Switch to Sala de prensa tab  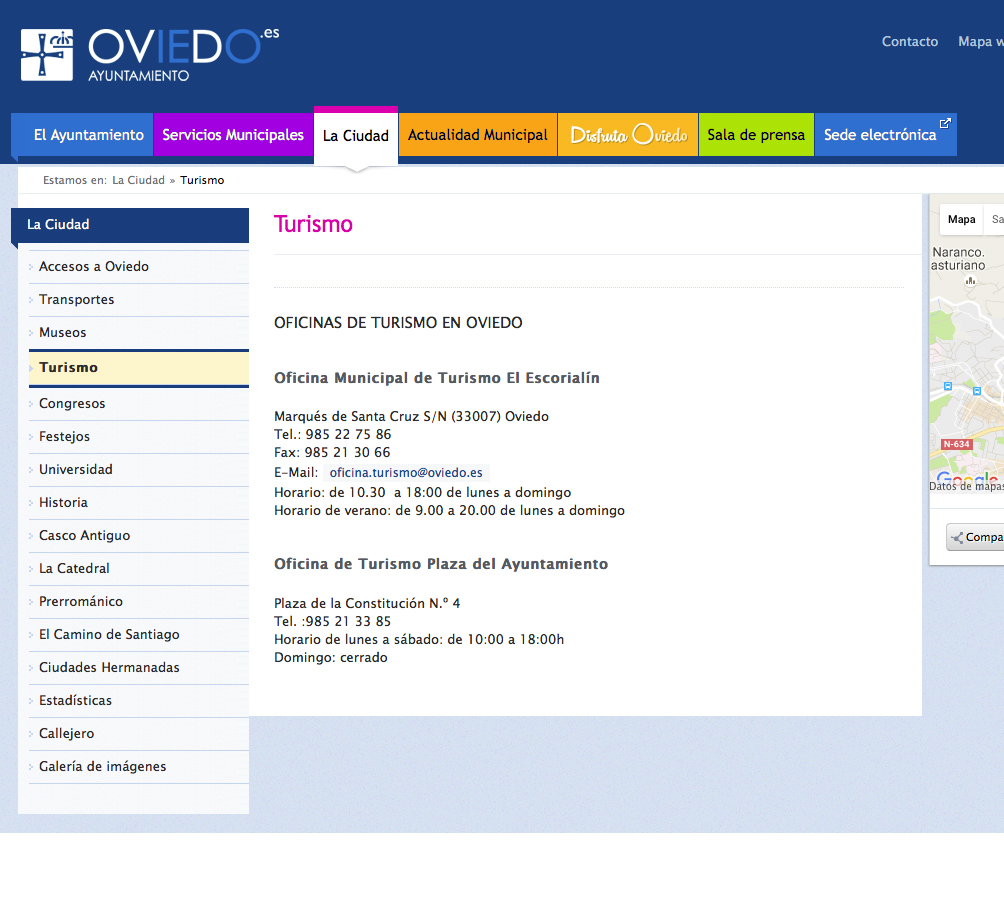[756, 134]
